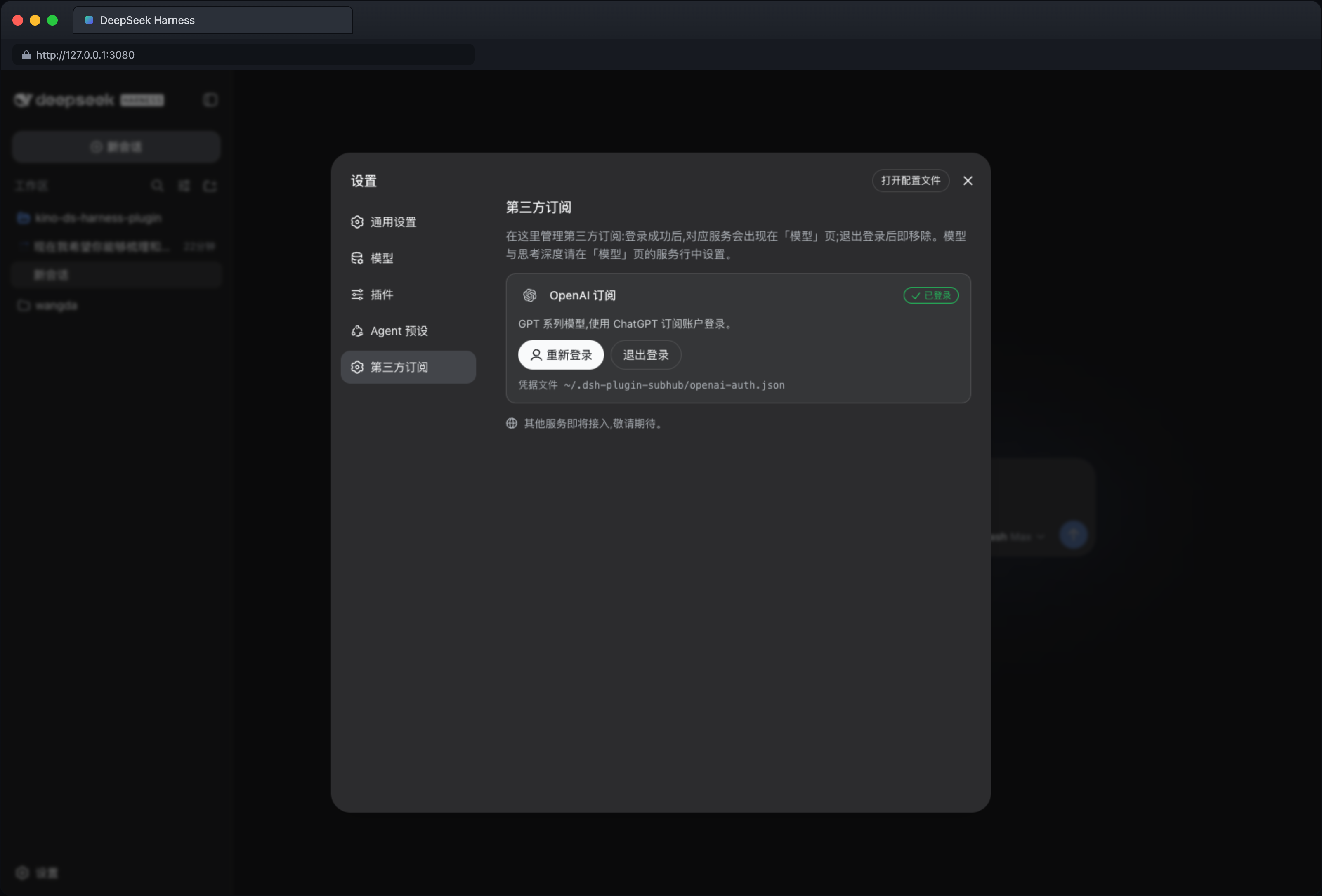
Task: Click the search icon in the workspace header
Action: (158, 186)
